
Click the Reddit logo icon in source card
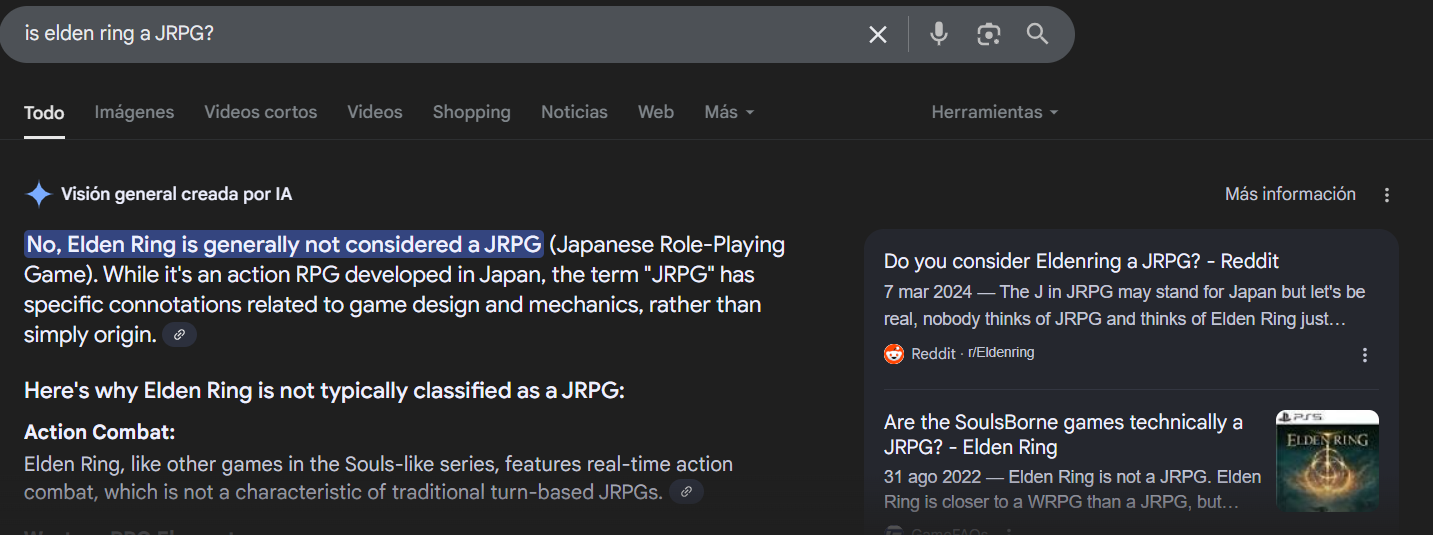coord(894,353)
